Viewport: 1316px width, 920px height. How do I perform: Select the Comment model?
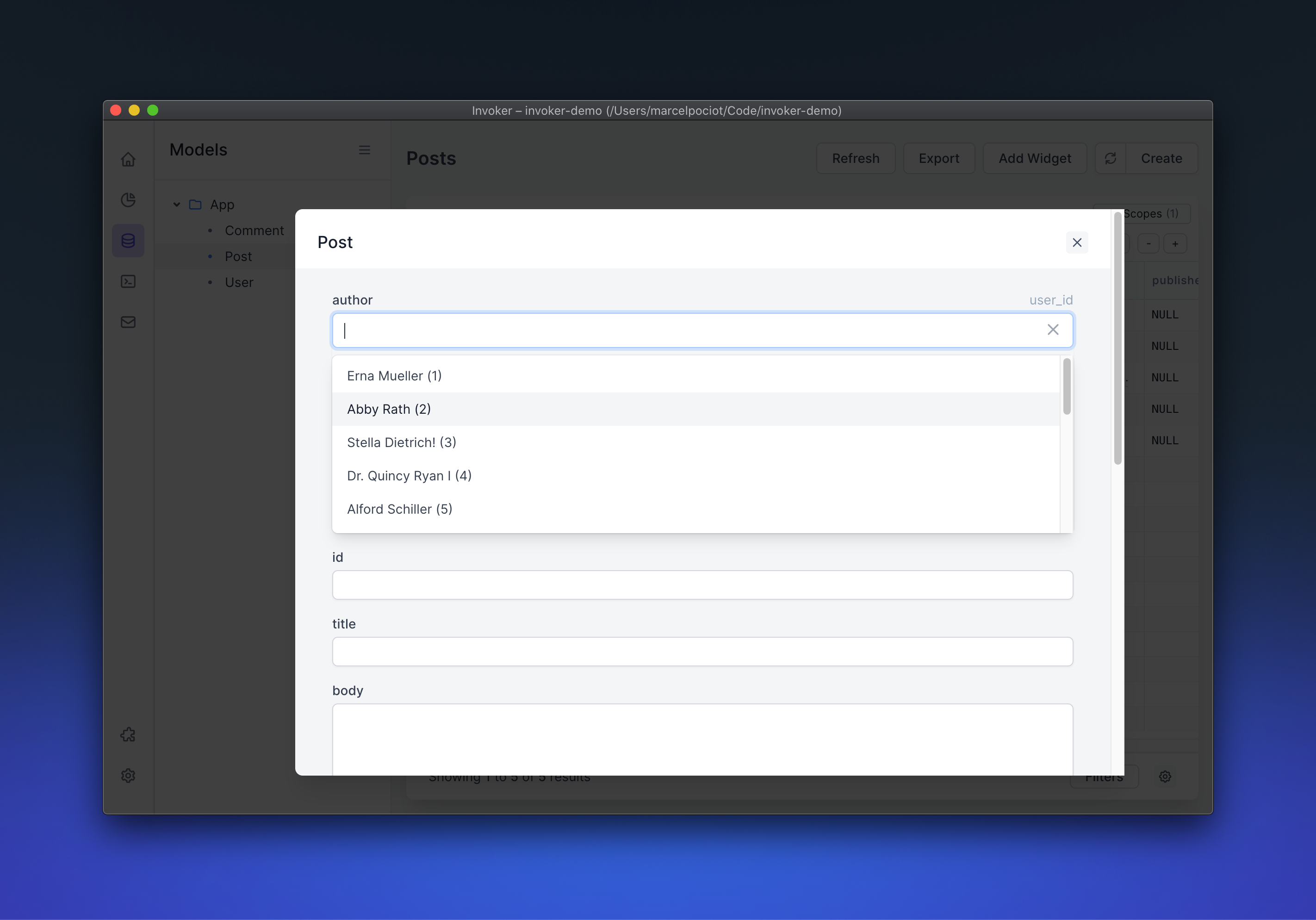click(254, 230)
